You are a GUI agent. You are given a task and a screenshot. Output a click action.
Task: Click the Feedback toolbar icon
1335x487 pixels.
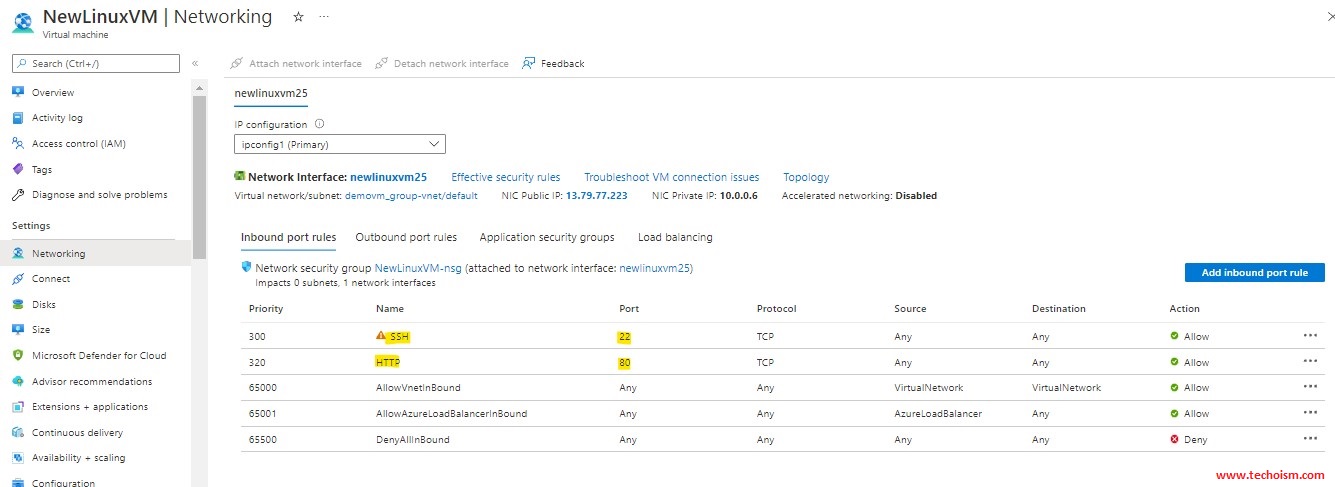529,63
